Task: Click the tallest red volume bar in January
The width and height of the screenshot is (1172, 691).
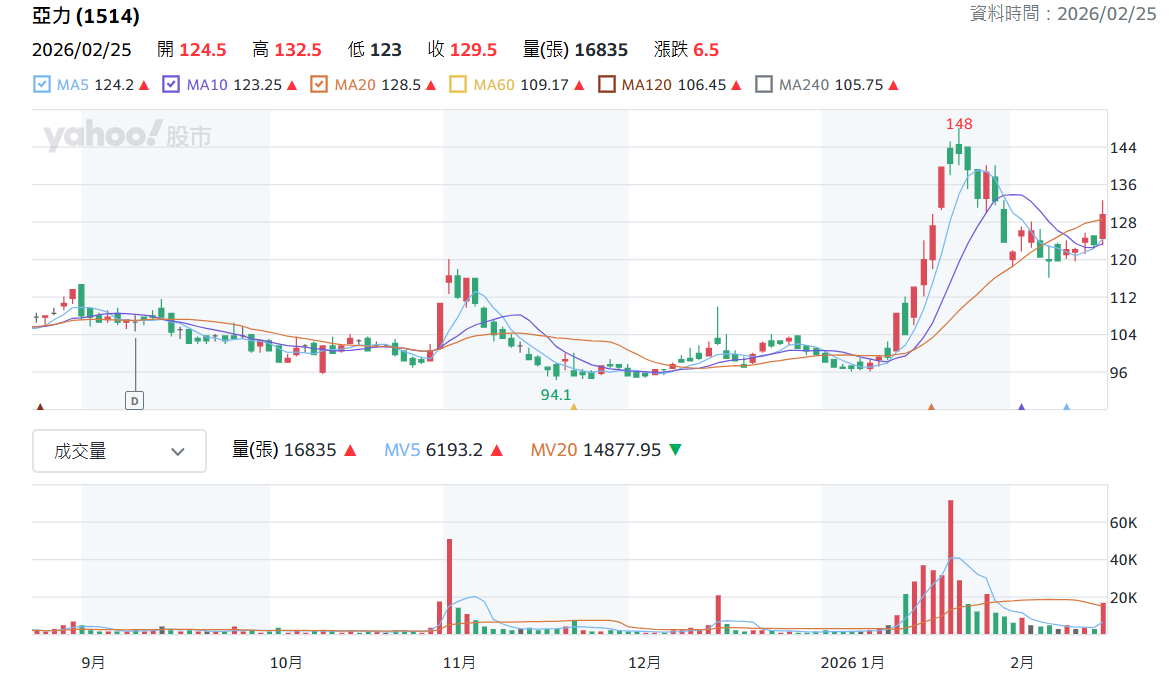Action: pos(951,567)
